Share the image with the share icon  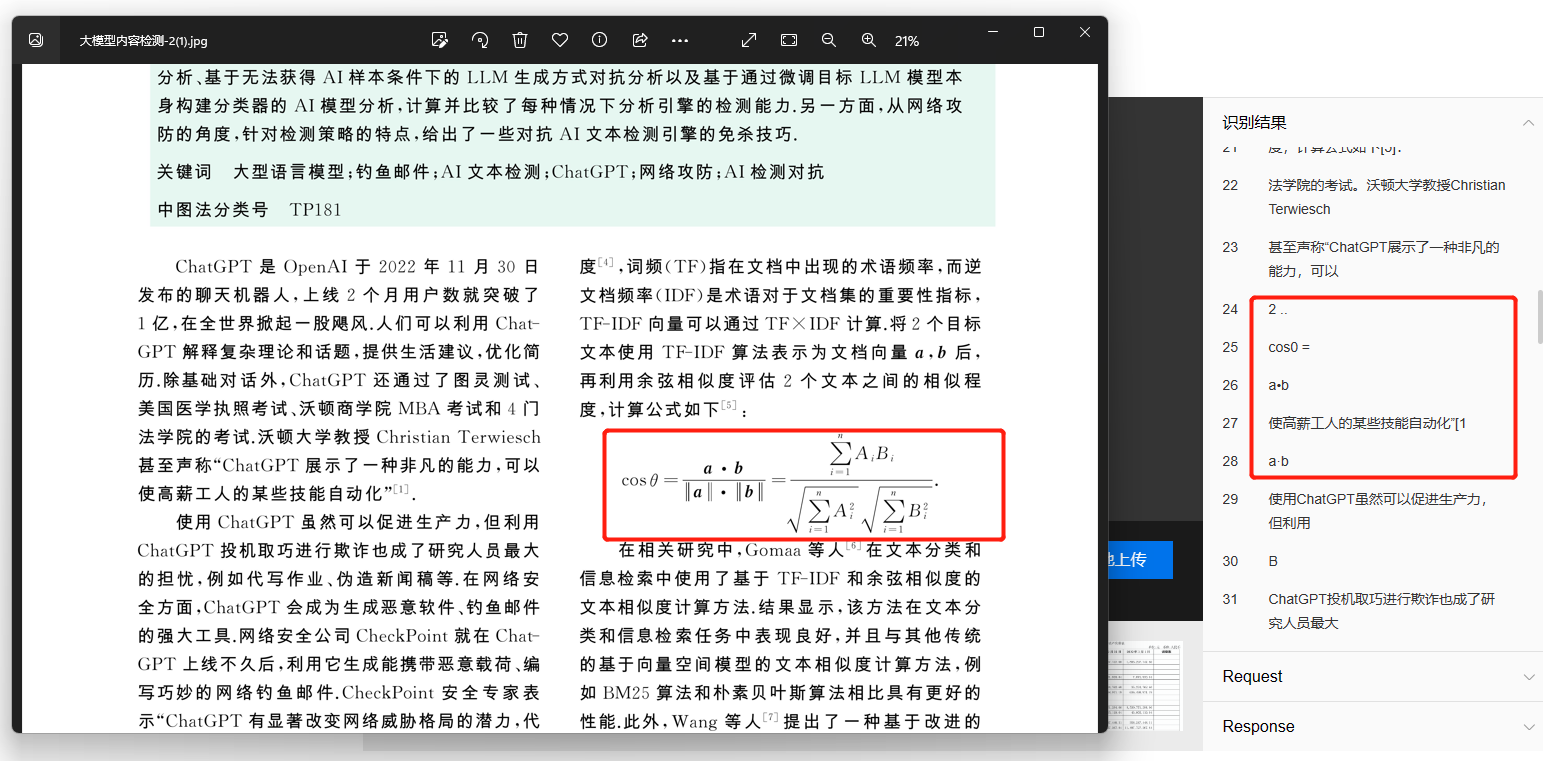[640, 40]
